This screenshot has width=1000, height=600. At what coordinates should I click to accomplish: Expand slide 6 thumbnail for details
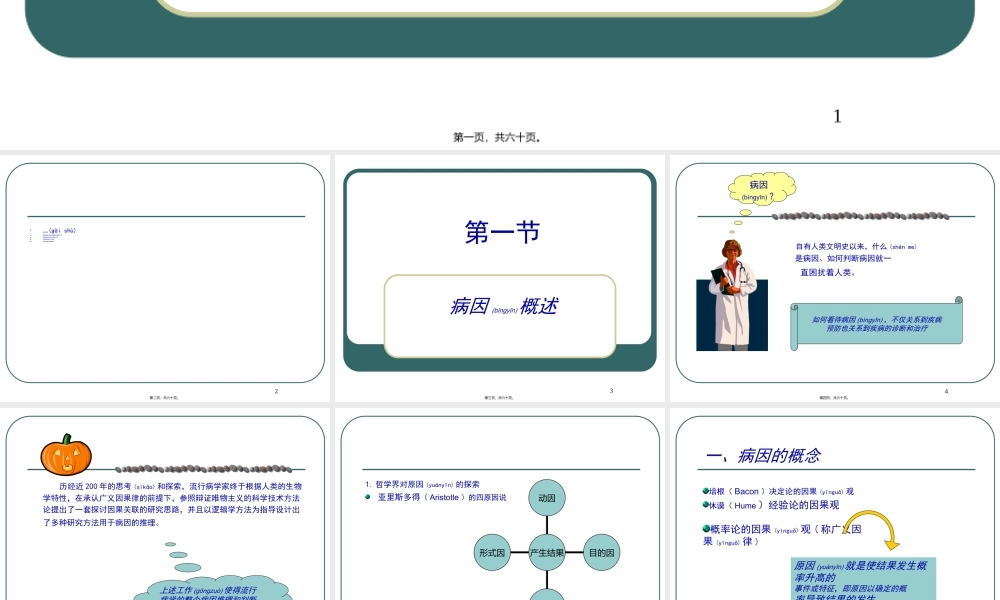pyautogui.click(x=500, y=500)
